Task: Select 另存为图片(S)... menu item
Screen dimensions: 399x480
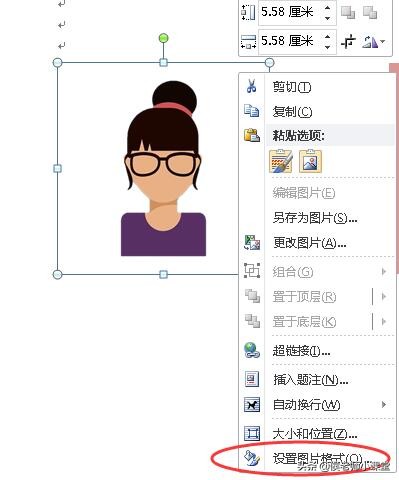Action: 318,218
